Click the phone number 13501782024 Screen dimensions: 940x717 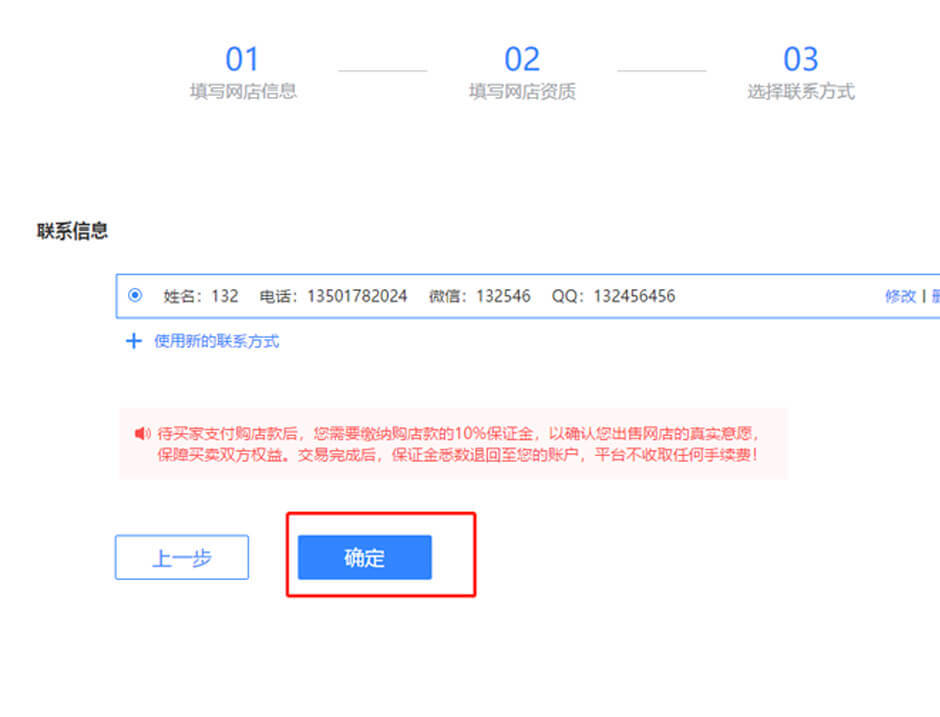pos(357,296)
